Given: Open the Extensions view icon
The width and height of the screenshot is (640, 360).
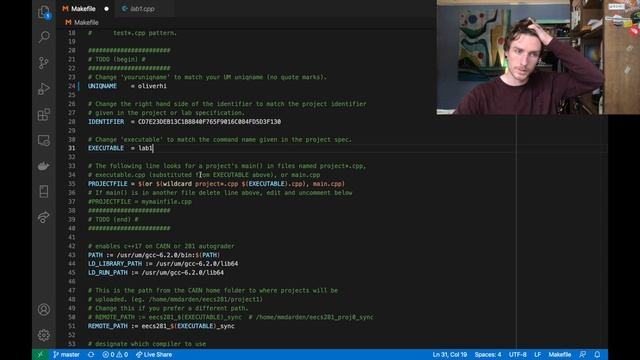Looking at the screenshot, I should [x=44, y=114].
